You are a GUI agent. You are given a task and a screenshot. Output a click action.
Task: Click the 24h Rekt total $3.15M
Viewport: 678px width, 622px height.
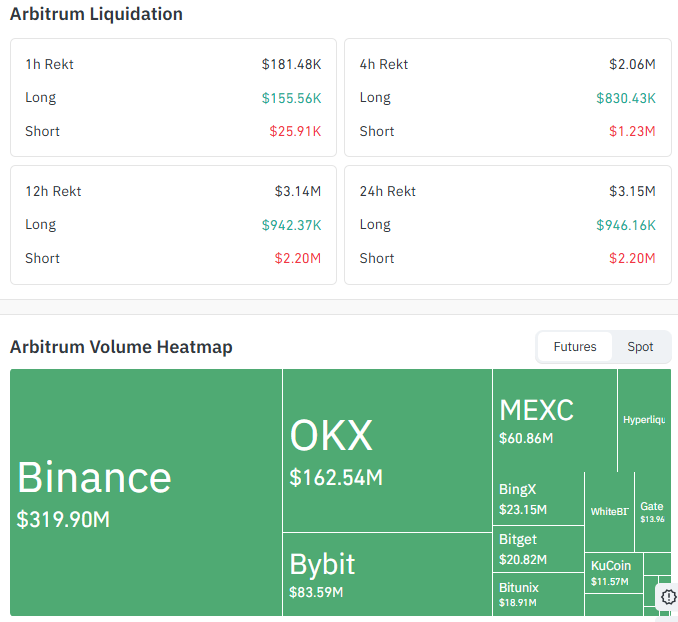632,191
